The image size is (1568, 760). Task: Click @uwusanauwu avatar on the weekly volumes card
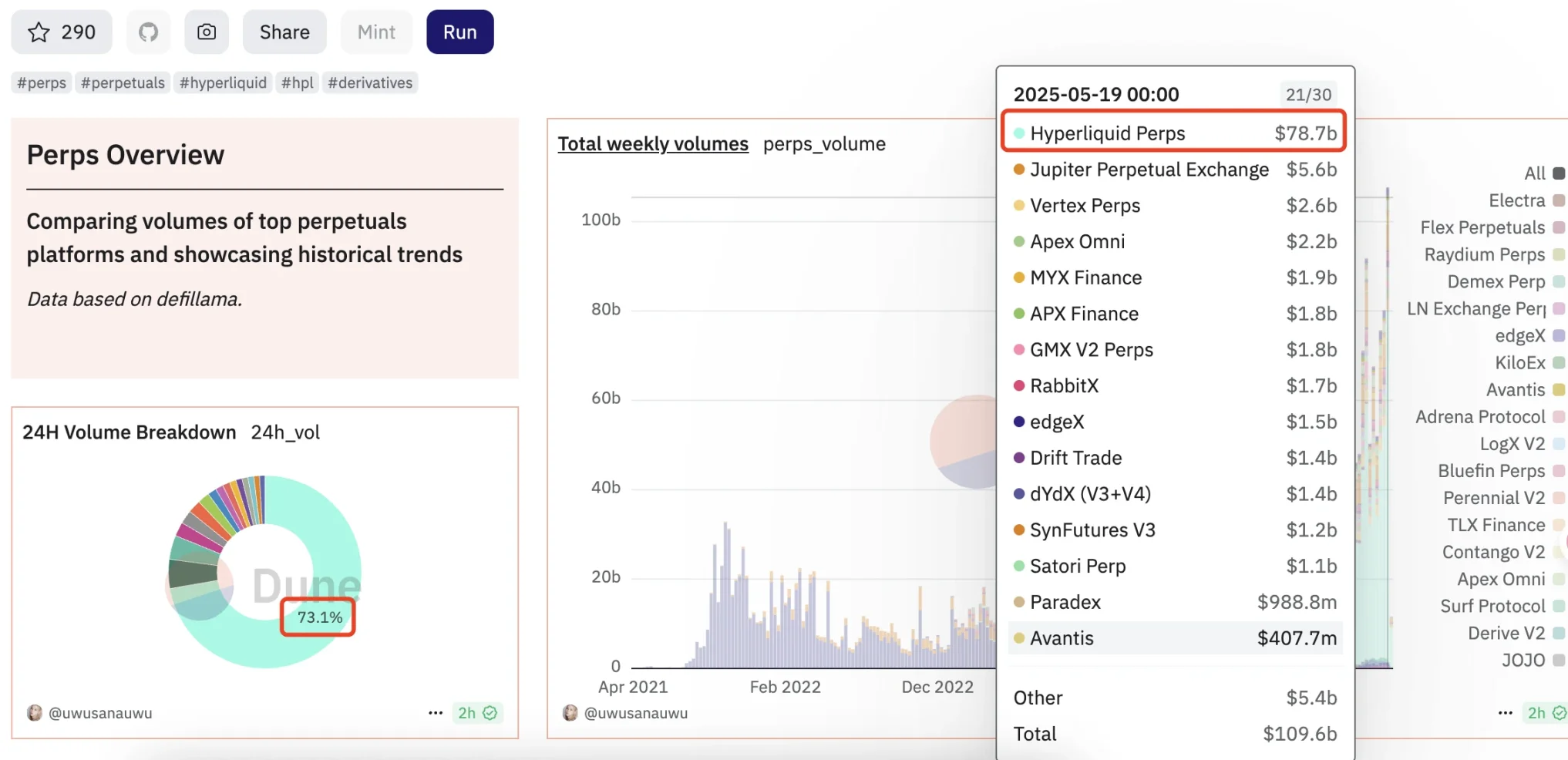click(x=569, y=713)
